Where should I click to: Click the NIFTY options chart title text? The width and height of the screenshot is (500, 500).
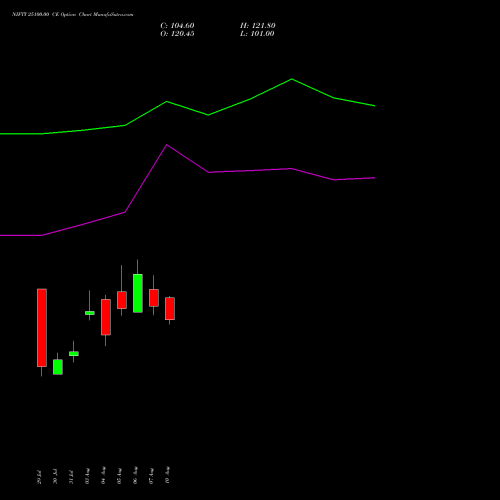point(73,15)
